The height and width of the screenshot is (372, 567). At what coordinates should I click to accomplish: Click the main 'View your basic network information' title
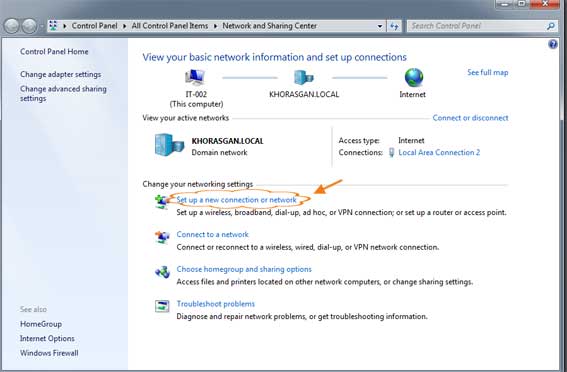[x=274, y=57]
